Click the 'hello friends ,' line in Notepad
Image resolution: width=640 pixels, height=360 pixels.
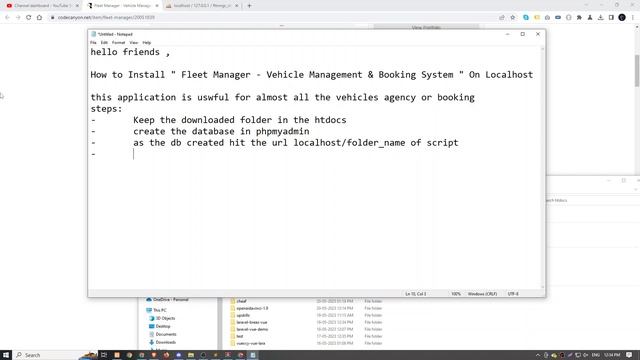[x=130, y=52]
